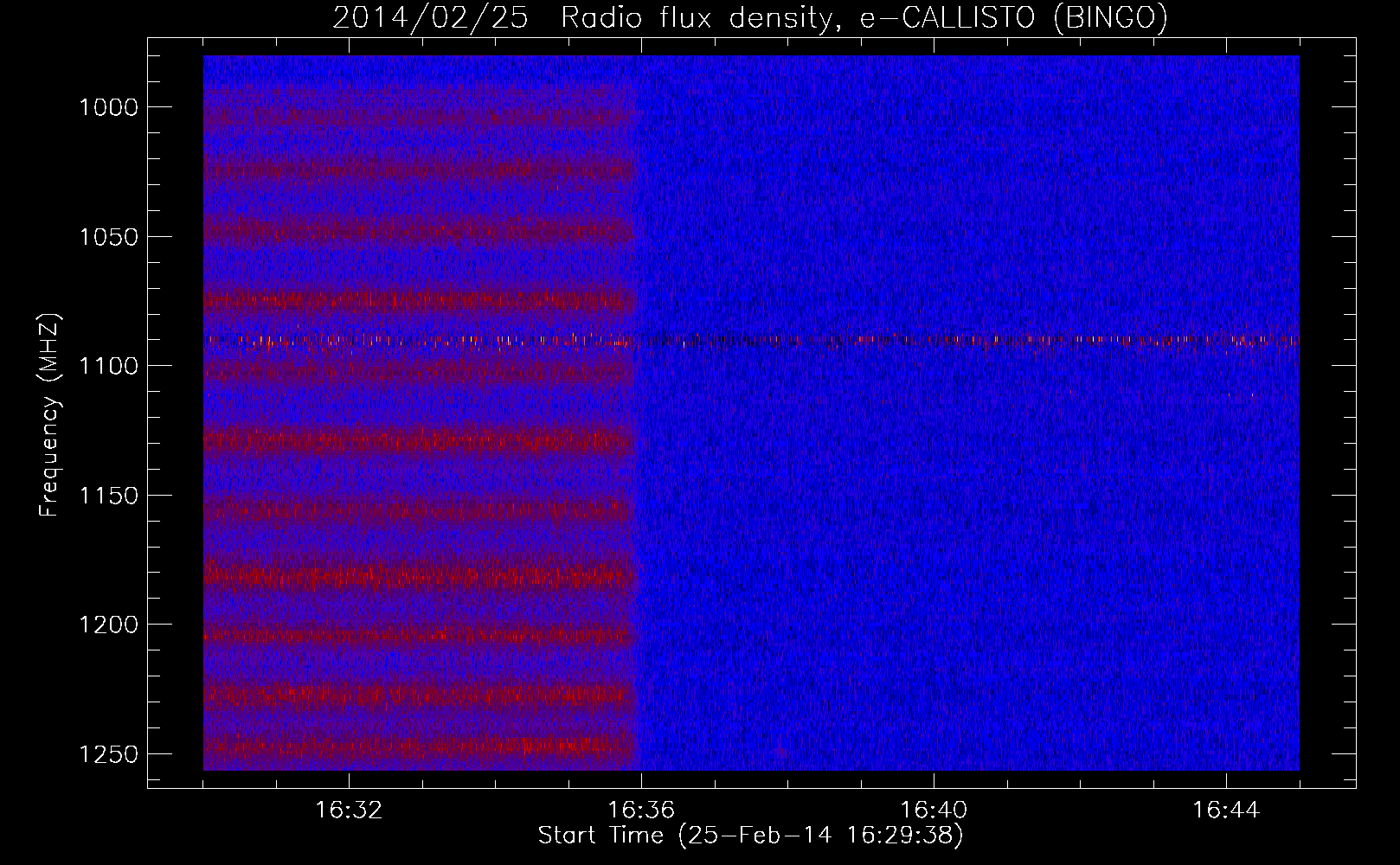Click the 1250 frequency tick label
1400x865 pixels.
coord(108,754)
